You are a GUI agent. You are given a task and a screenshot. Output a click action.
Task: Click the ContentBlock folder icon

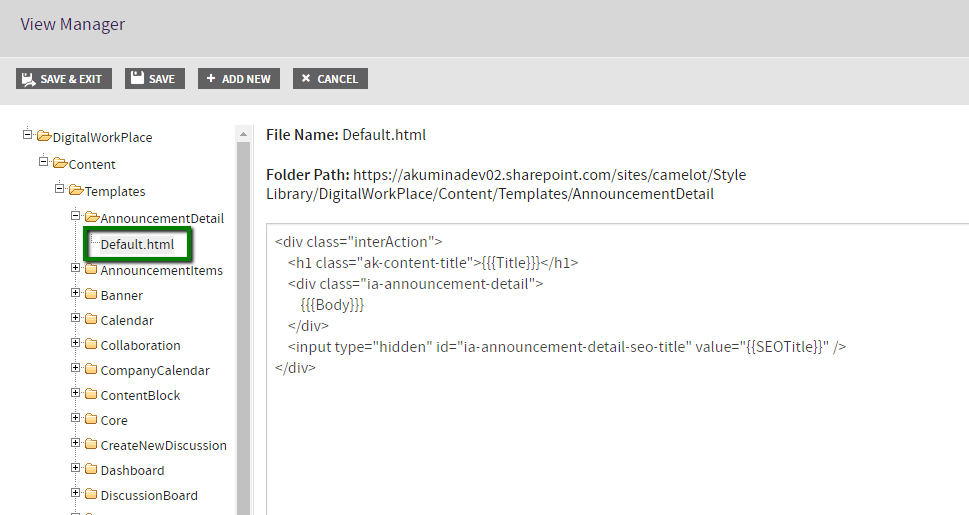pyautogui.click(x=91, y=395)
